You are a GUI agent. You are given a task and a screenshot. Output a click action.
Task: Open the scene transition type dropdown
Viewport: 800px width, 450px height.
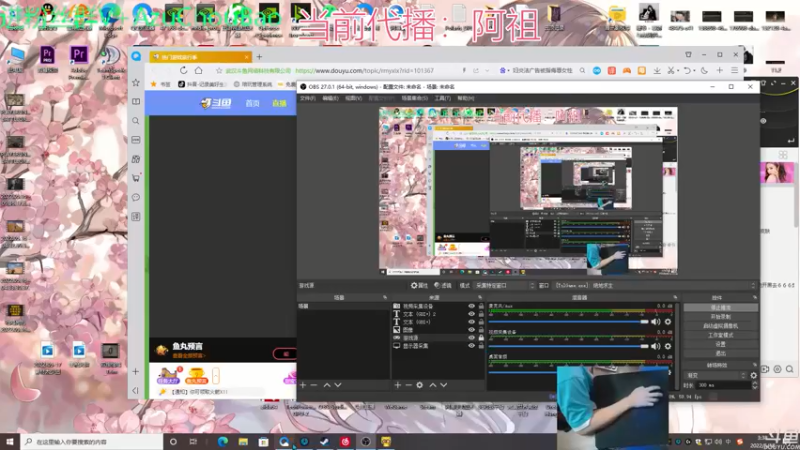click(x=714, y=376)
